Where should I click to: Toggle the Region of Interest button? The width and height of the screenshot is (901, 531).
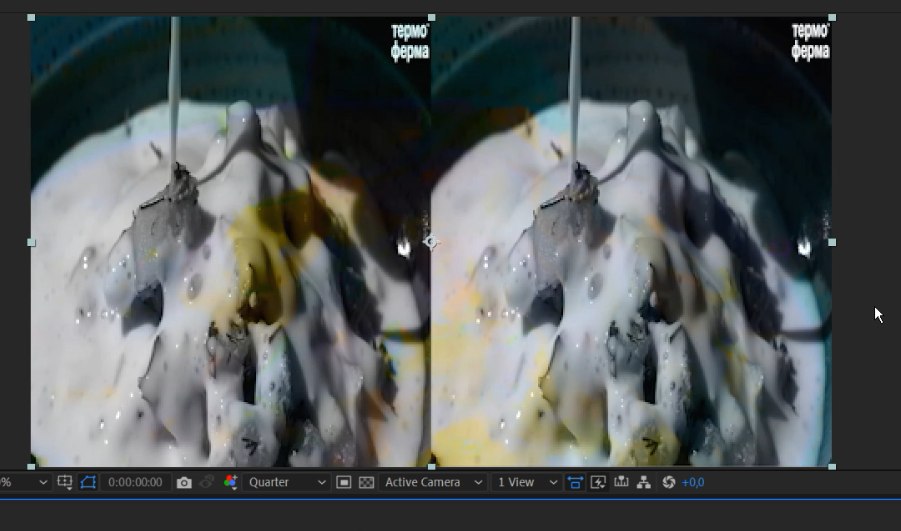[344, 482]
